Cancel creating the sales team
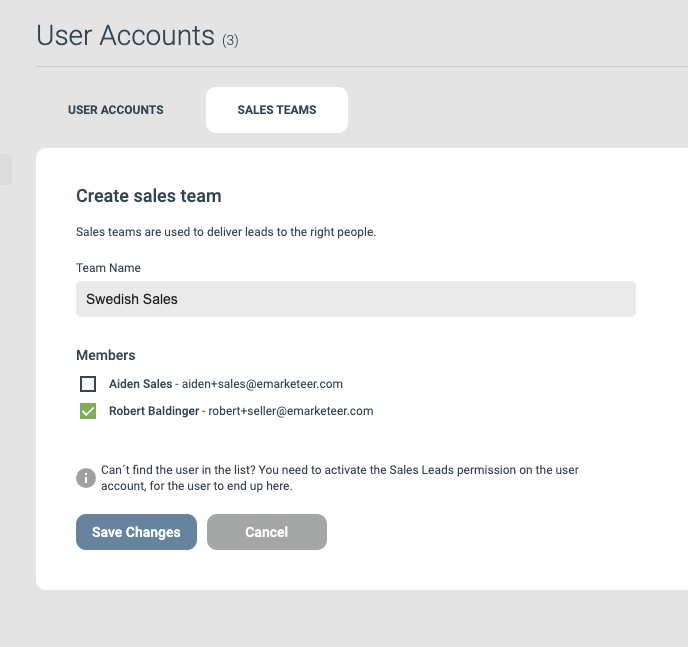This screenshot has width=688, height=647. (267, 532)
